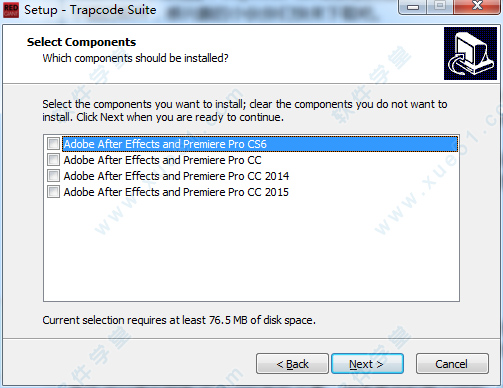Enable the After Effects and Premiere Pro CS6 checkbox
The image size is (503, 388).
[53, 144]
